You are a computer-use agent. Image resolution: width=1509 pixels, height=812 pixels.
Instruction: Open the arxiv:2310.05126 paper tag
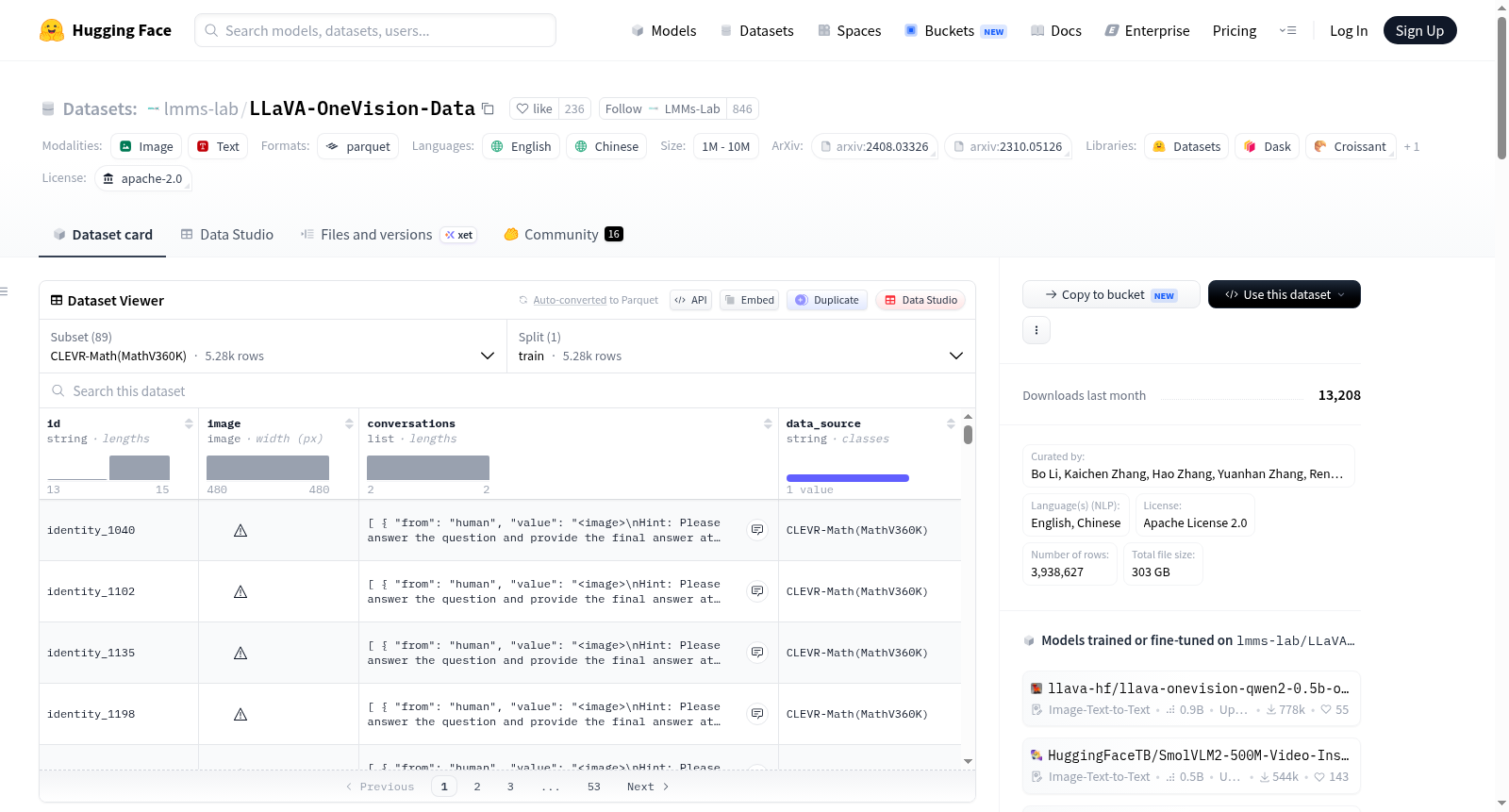tap(1008, 146)
